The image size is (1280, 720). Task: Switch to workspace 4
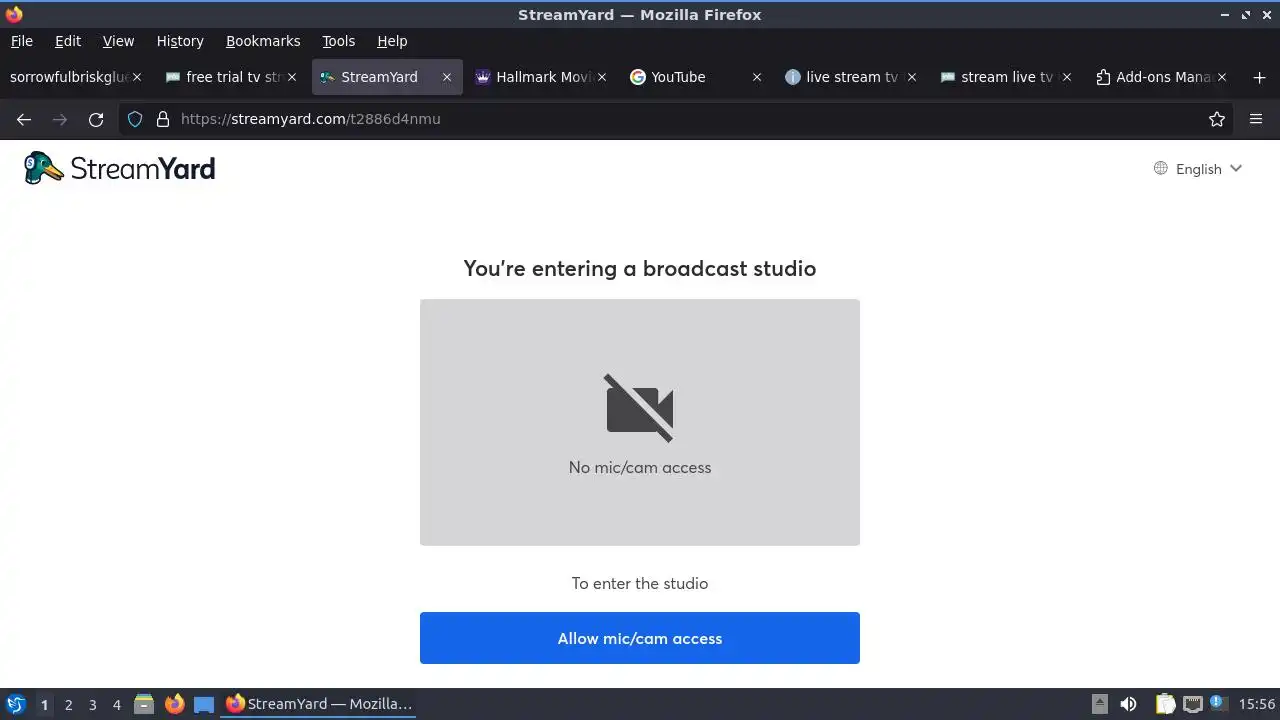tap(116, 704)
